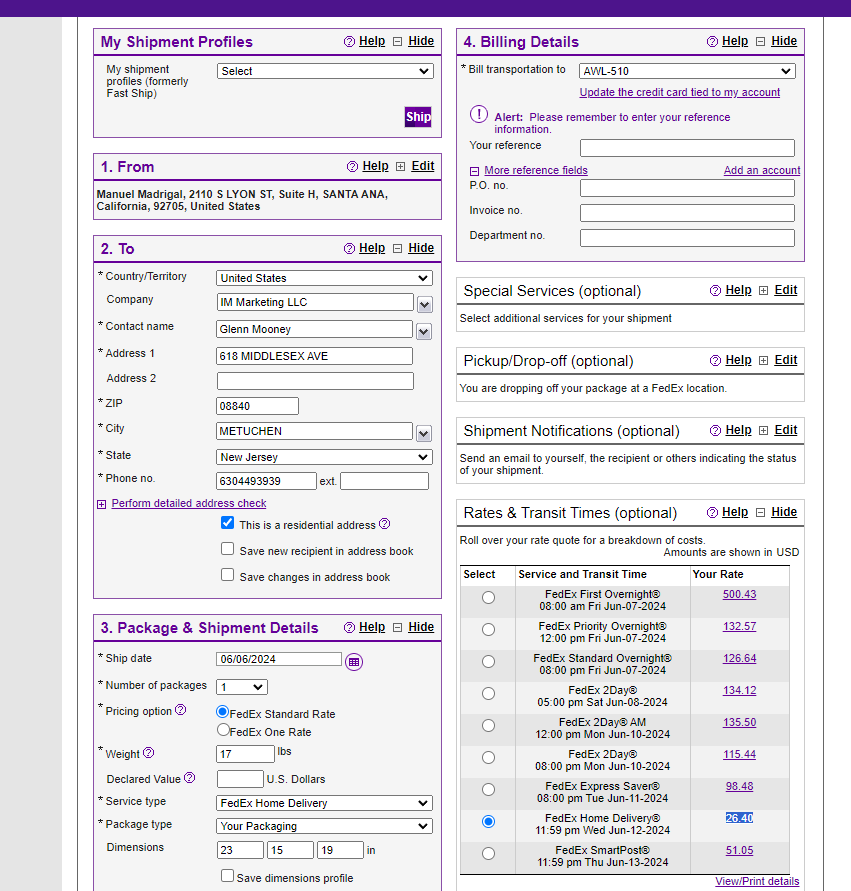Viewport: 851px width, 891px height.
Task: Click the Address 2 input field
Action: click(315, 381)
